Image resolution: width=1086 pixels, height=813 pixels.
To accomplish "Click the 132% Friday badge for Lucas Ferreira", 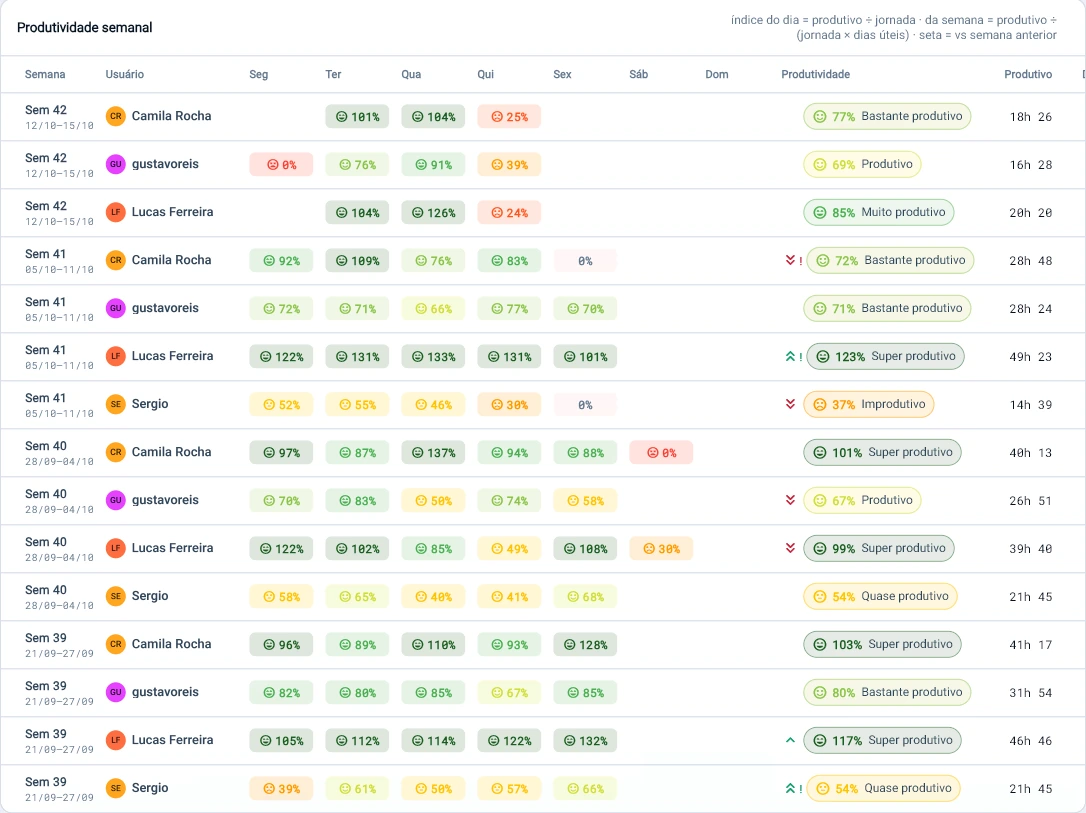I will coord(585,740).
